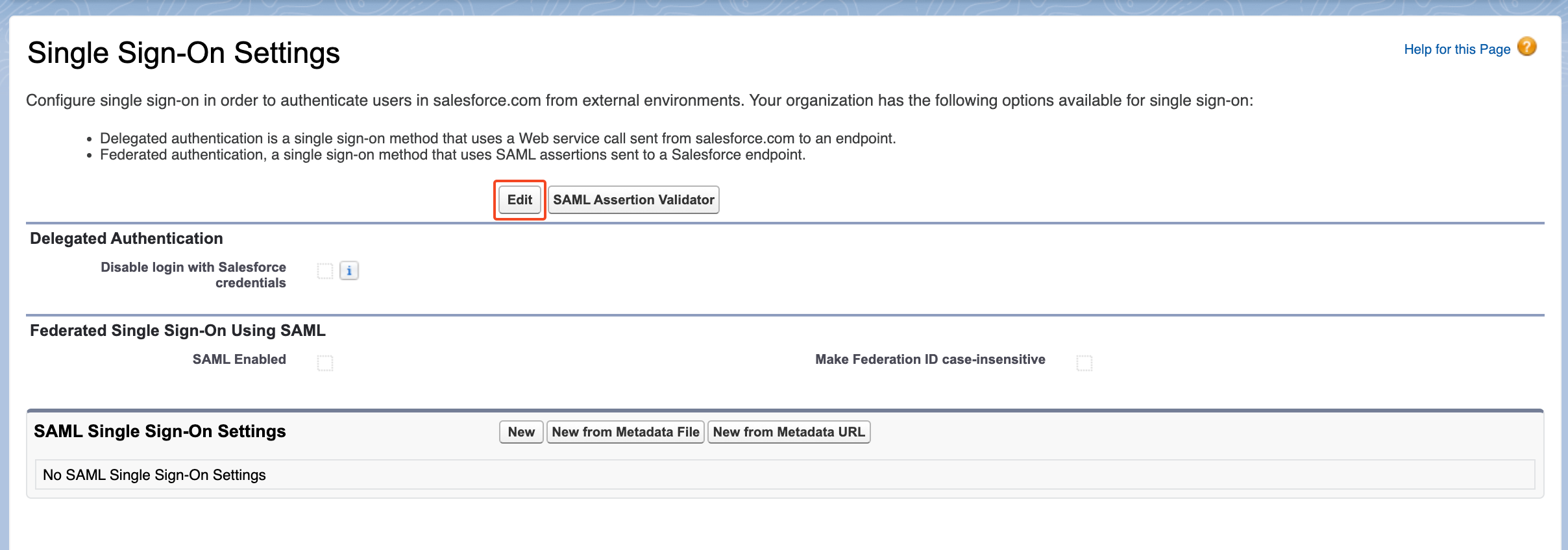Open the info icon beside Disable login
The image size is (1568, 550).
pos(349,270)
